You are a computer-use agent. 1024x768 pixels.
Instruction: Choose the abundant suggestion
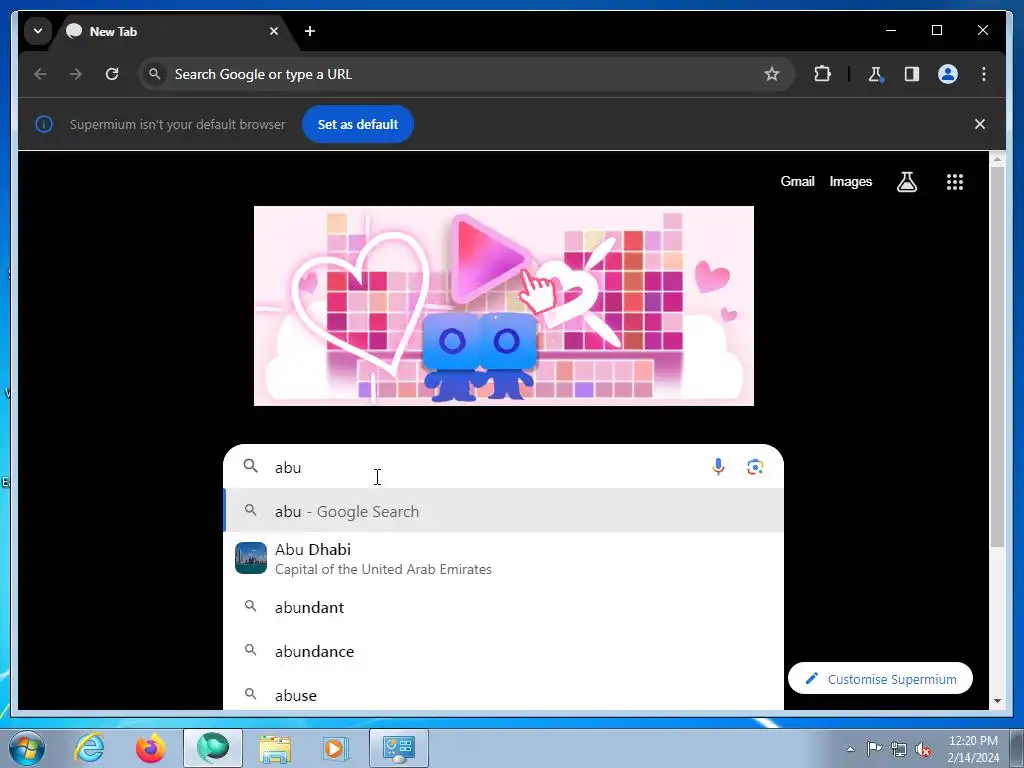pyautogui.click(x=504, y=607)
